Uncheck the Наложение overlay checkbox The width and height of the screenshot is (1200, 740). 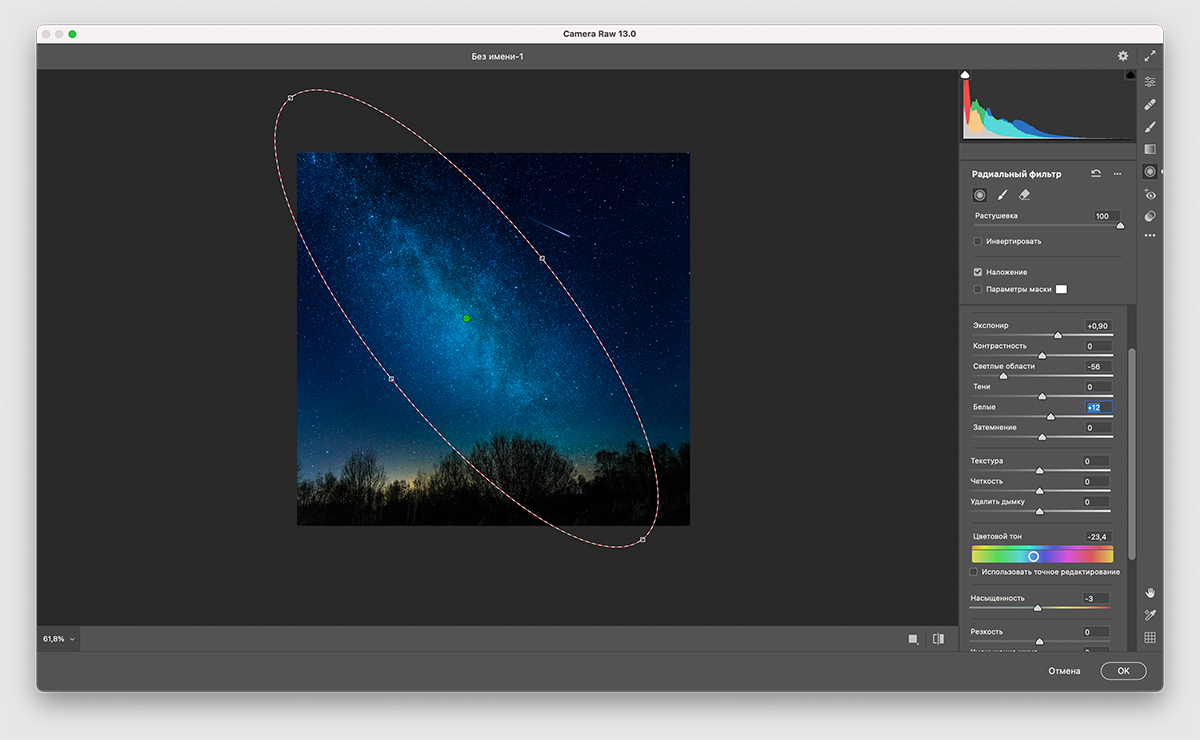pyautogui.click(x=978, y=272)
